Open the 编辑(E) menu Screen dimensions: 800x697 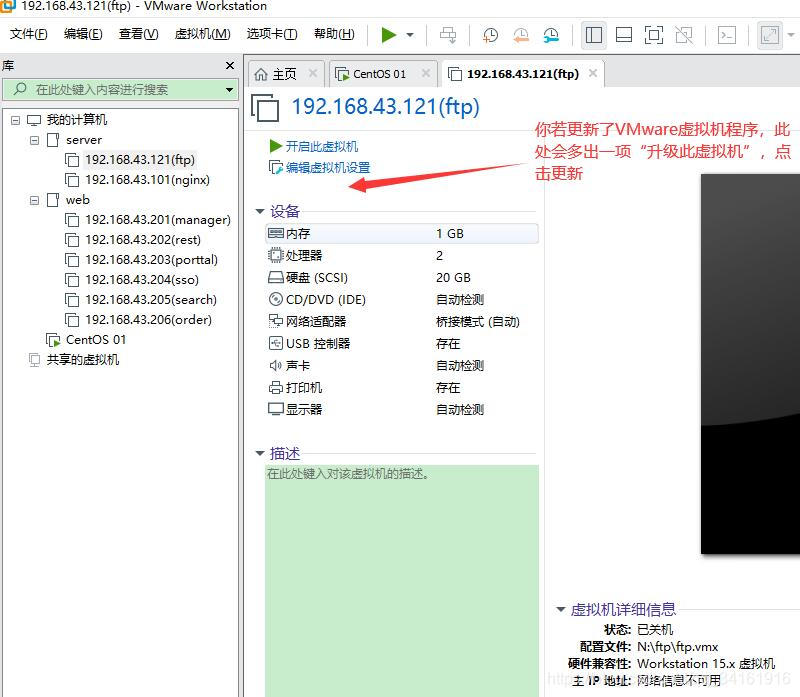(x=83, y=34)
